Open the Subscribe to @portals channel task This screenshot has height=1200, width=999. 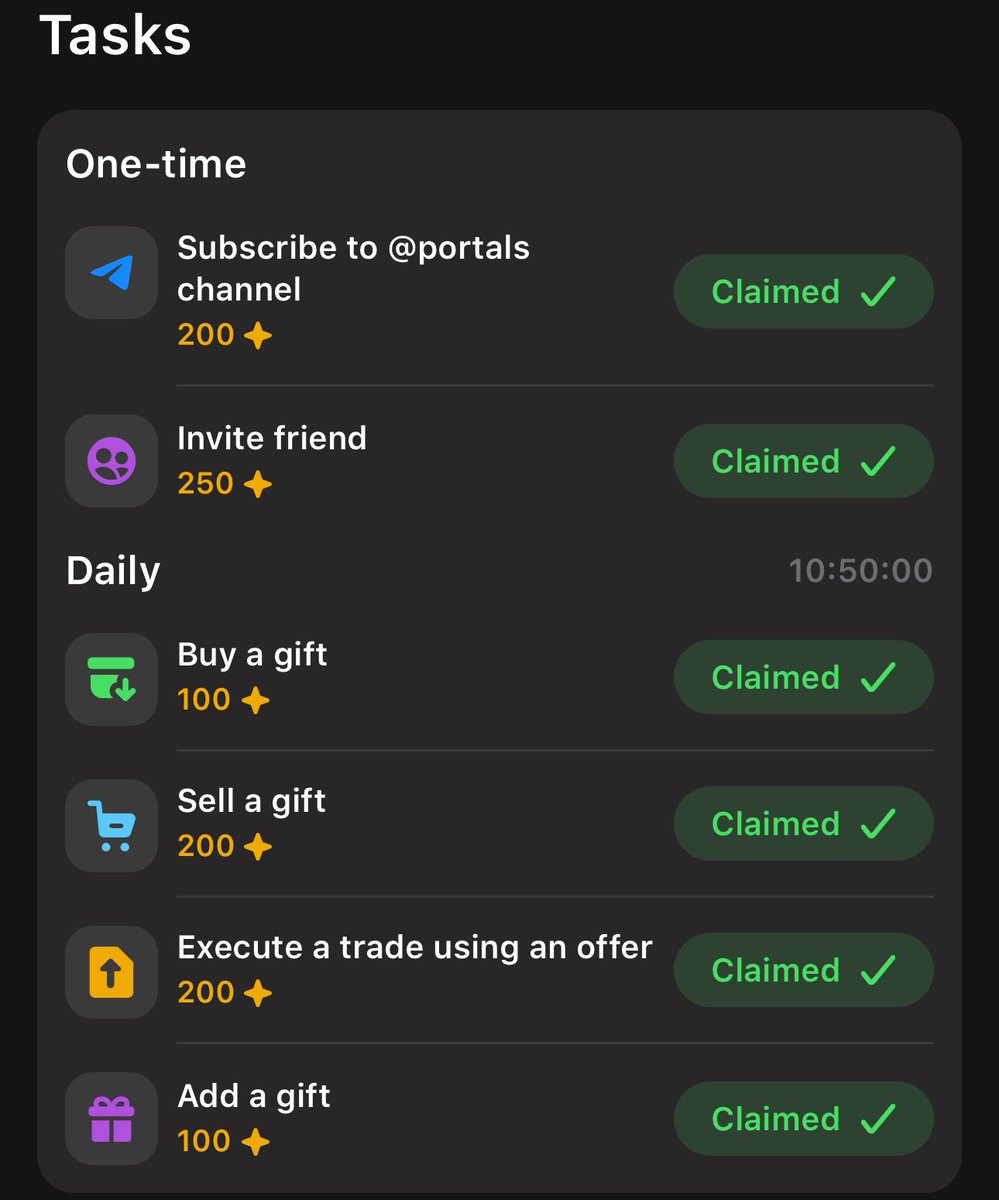pos(354,268)
